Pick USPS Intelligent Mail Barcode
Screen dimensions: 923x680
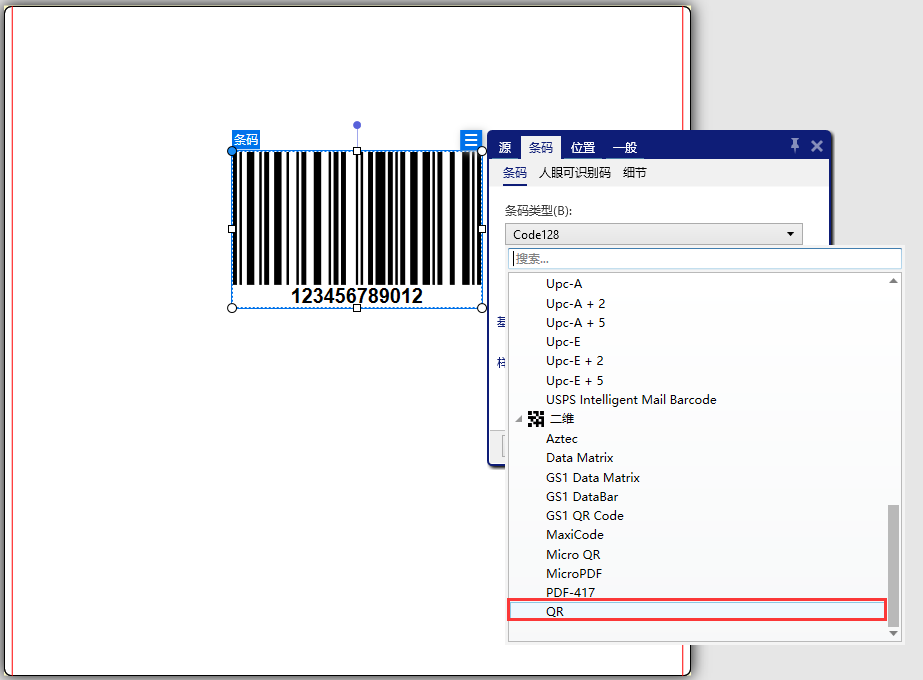(631, 400)
